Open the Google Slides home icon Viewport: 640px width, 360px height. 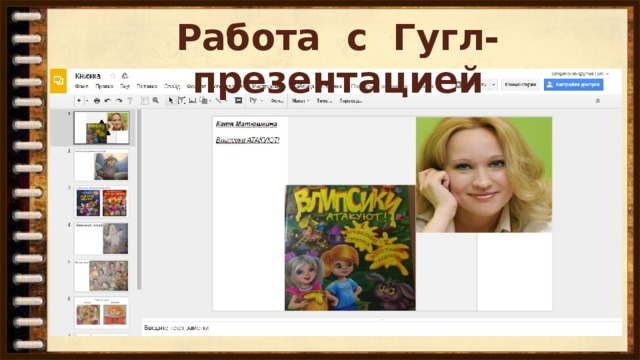pyautogui.click(x=58, y=80)
